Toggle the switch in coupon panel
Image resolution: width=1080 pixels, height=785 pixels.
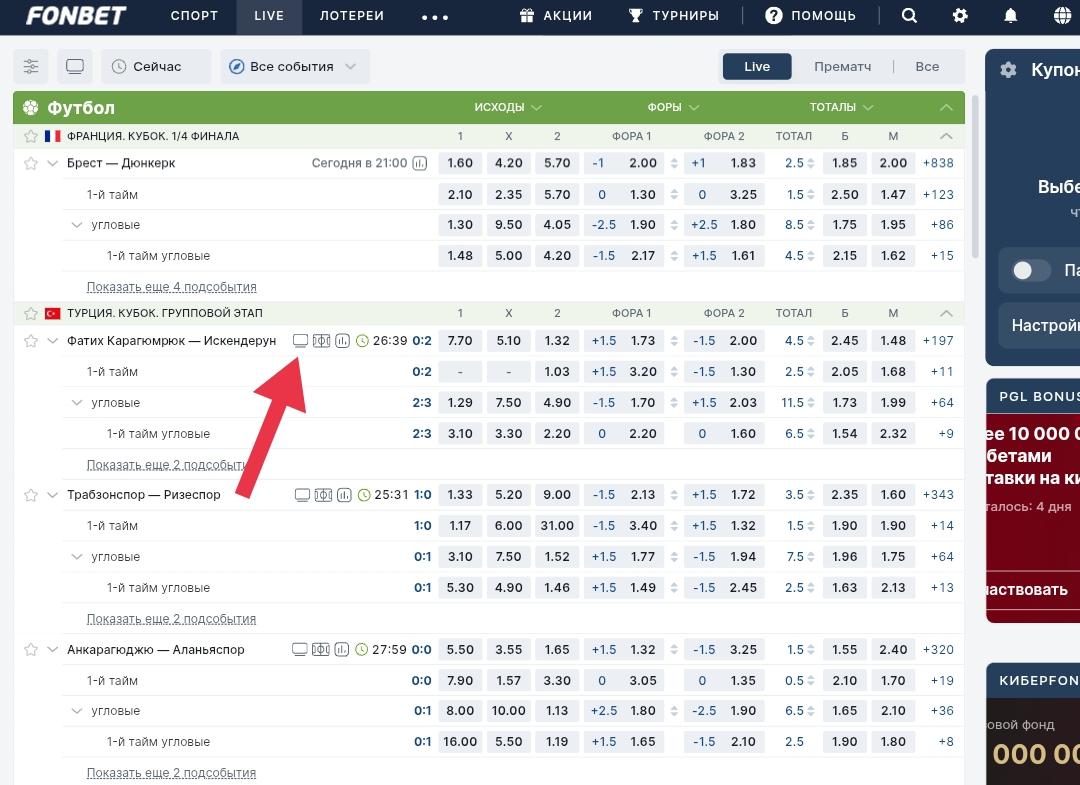pos(1031,270)
